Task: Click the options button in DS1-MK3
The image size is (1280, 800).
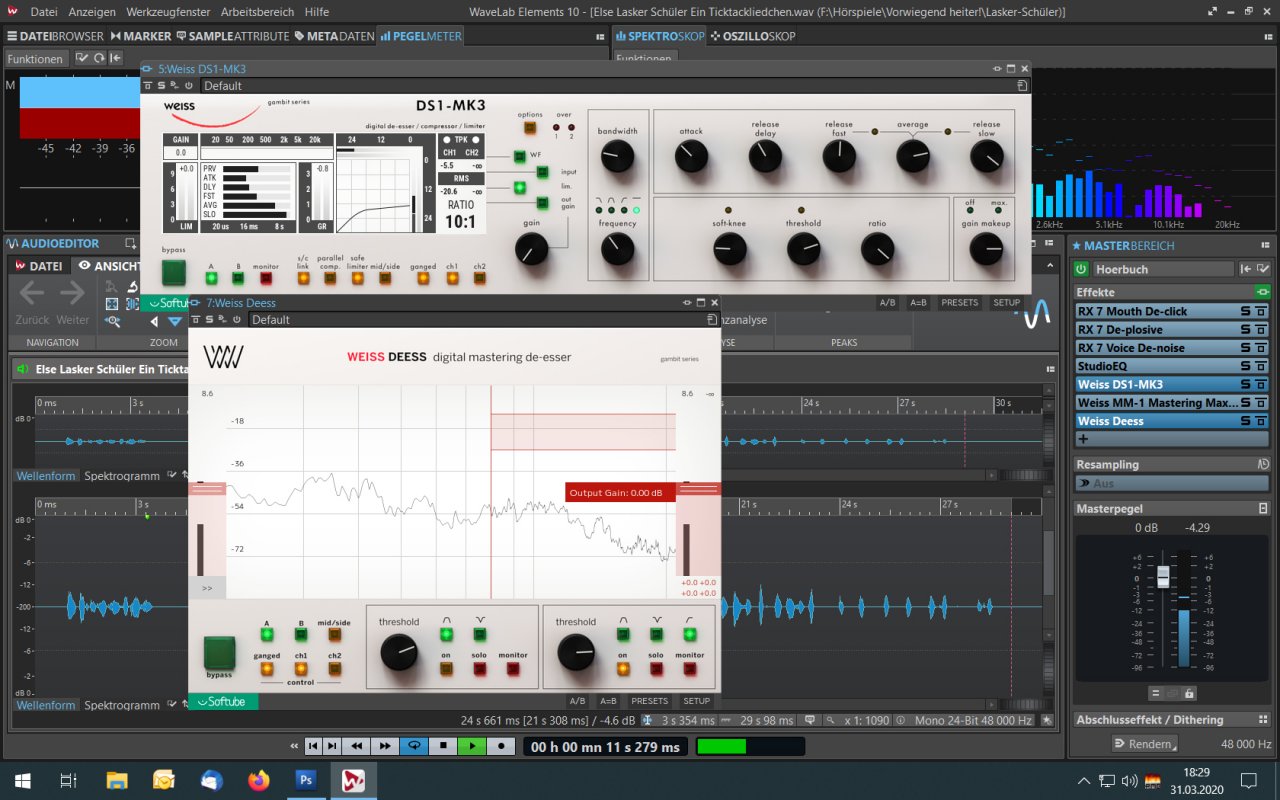Action: 530,127
